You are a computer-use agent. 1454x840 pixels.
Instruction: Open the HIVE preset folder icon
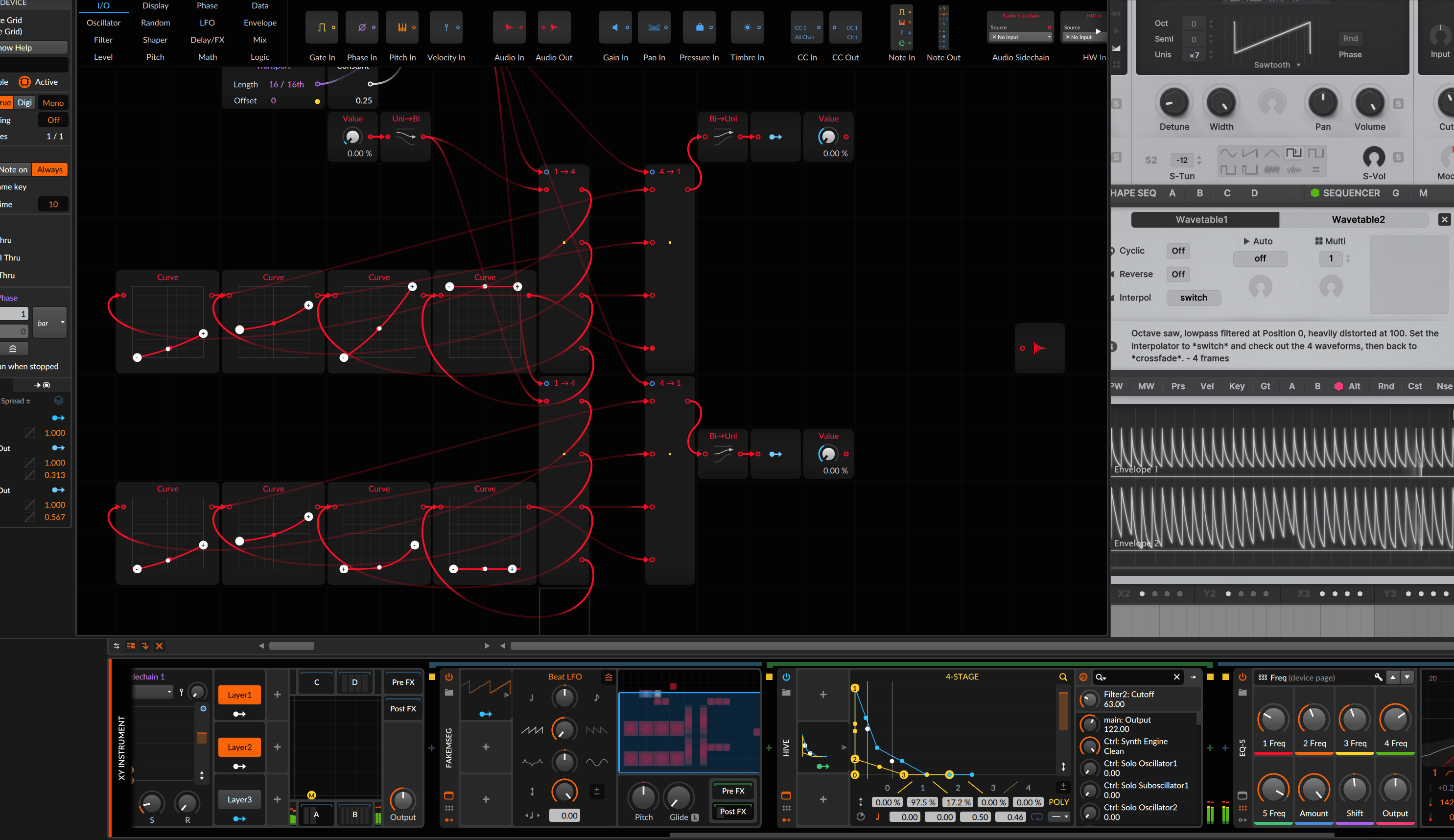(x=786, y=692)
